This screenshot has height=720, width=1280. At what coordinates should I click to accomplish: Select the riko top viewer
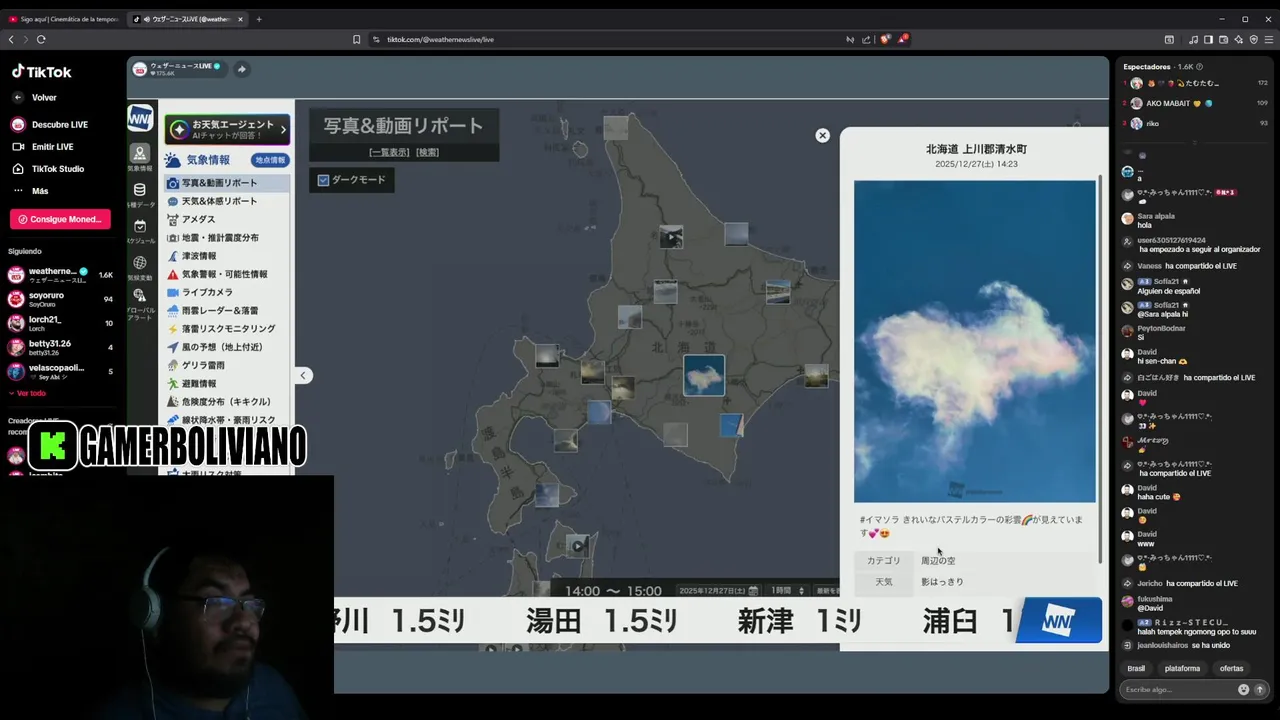click(x=1195, y=123)
